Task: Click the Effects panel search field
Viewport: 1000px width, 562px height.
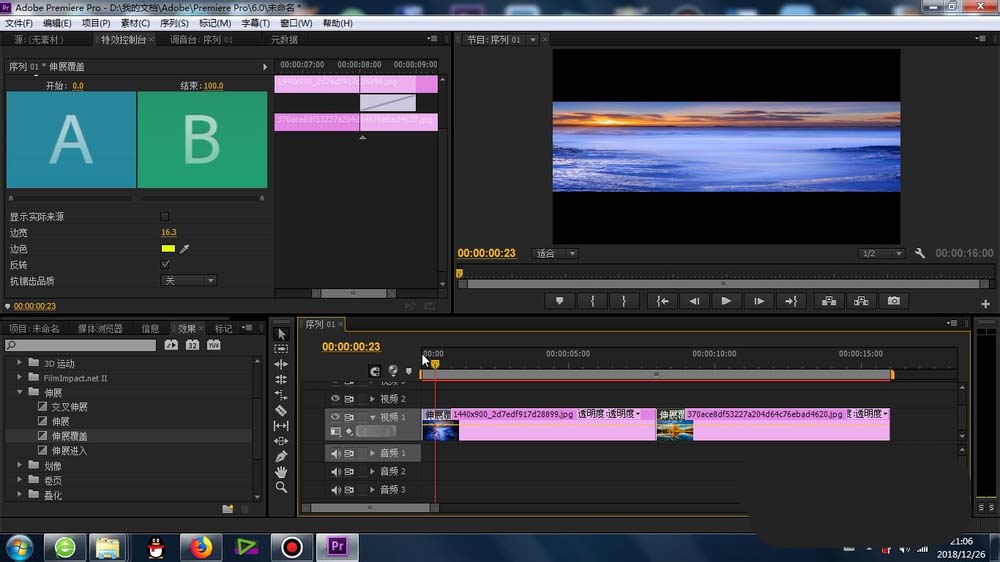Action: point(80,345)
